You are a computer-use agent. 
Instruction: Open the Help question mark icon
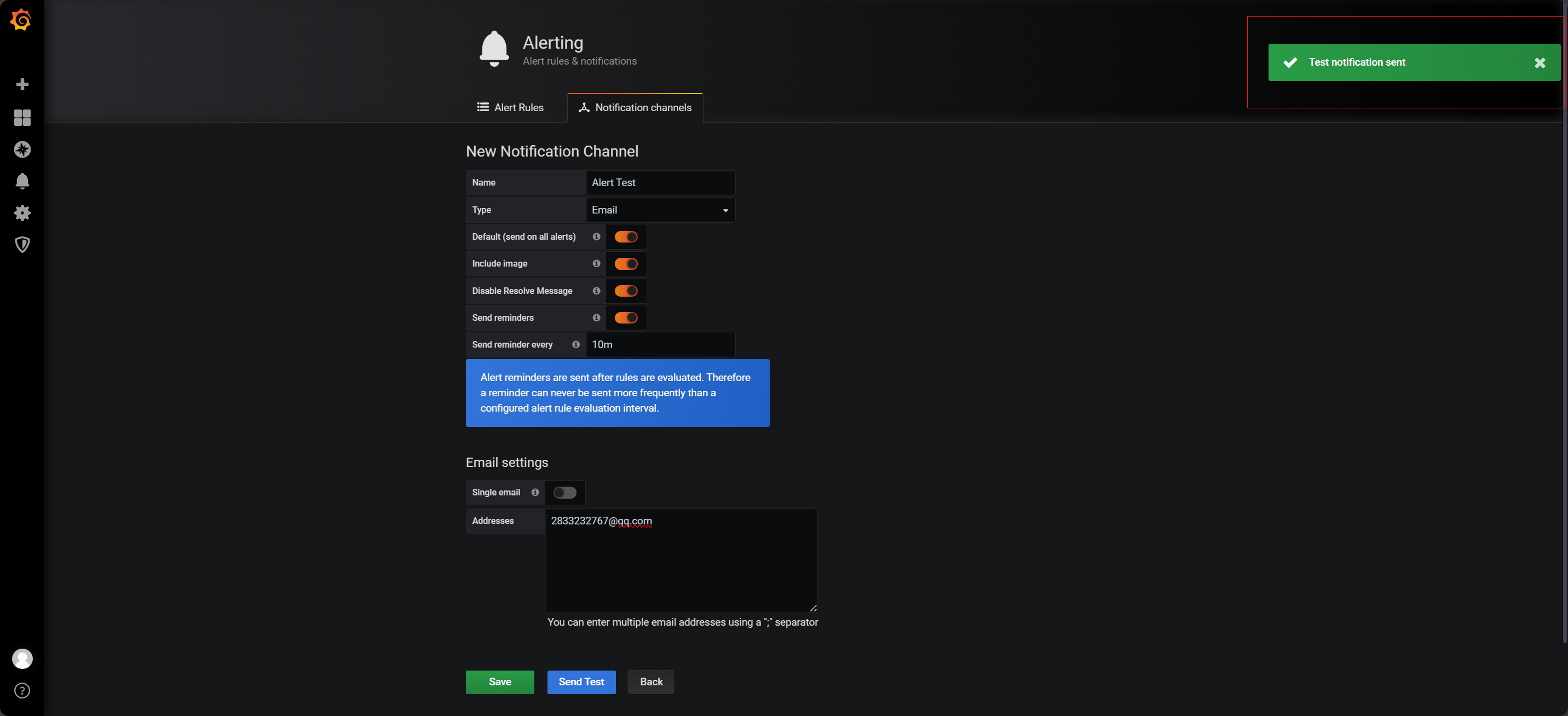(x=22, y=690)
